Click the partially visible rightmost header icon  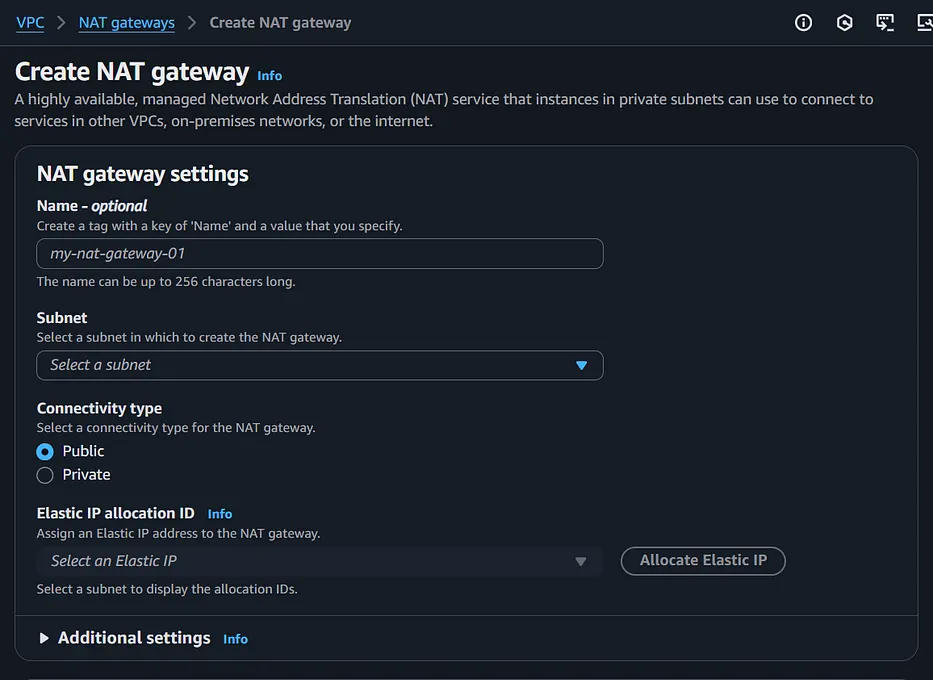[x=925, y=23]
